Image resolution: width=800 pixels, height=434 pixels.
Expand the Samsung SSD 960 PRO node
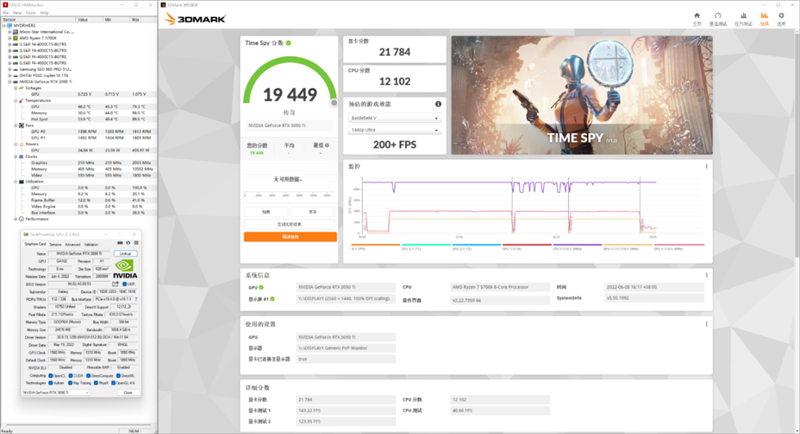(10, 69)
